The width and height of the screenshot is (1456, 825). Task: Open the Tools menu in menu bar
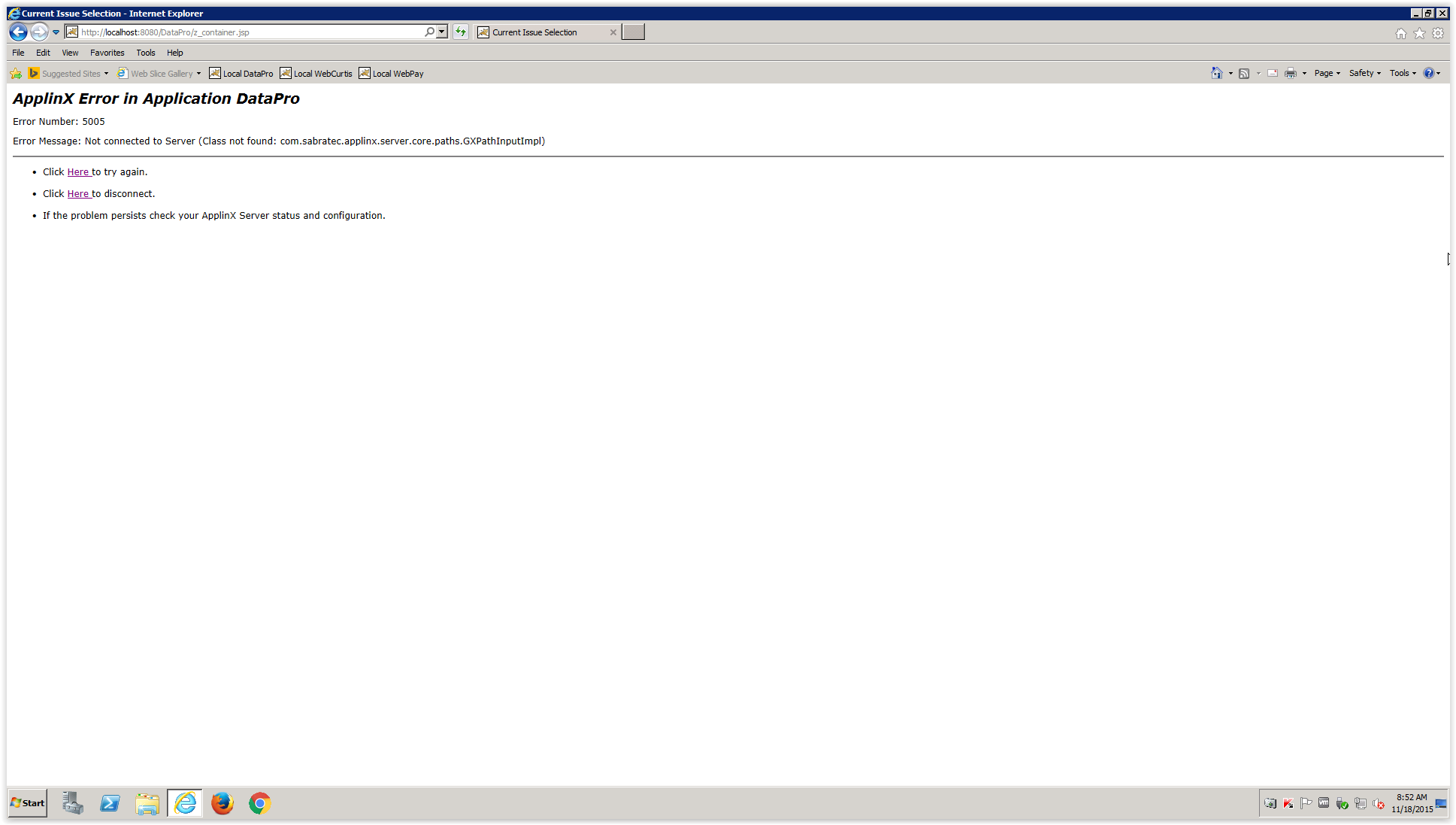tap(146, 53)
